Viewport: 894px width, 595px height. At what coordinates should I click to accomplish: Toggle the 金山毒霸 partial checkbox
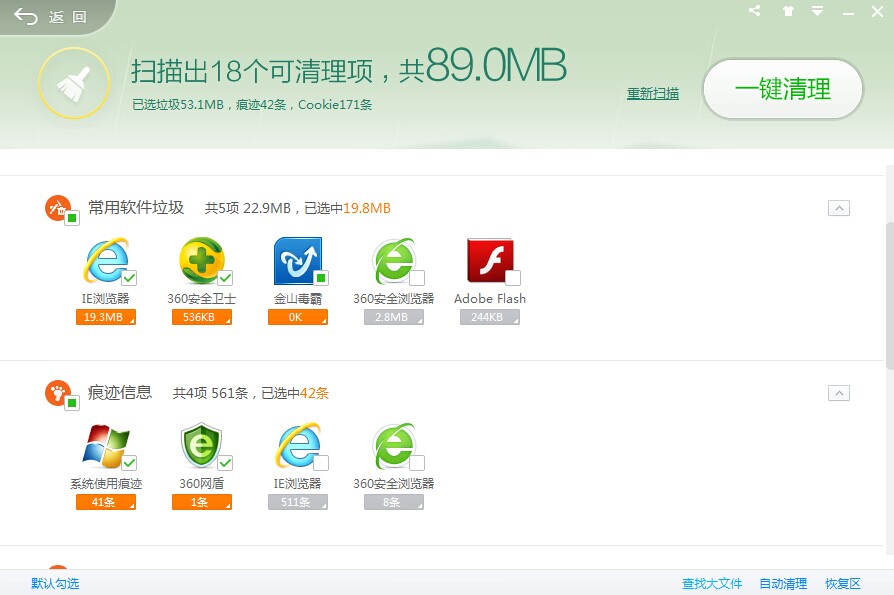click(x=321, y=278)
